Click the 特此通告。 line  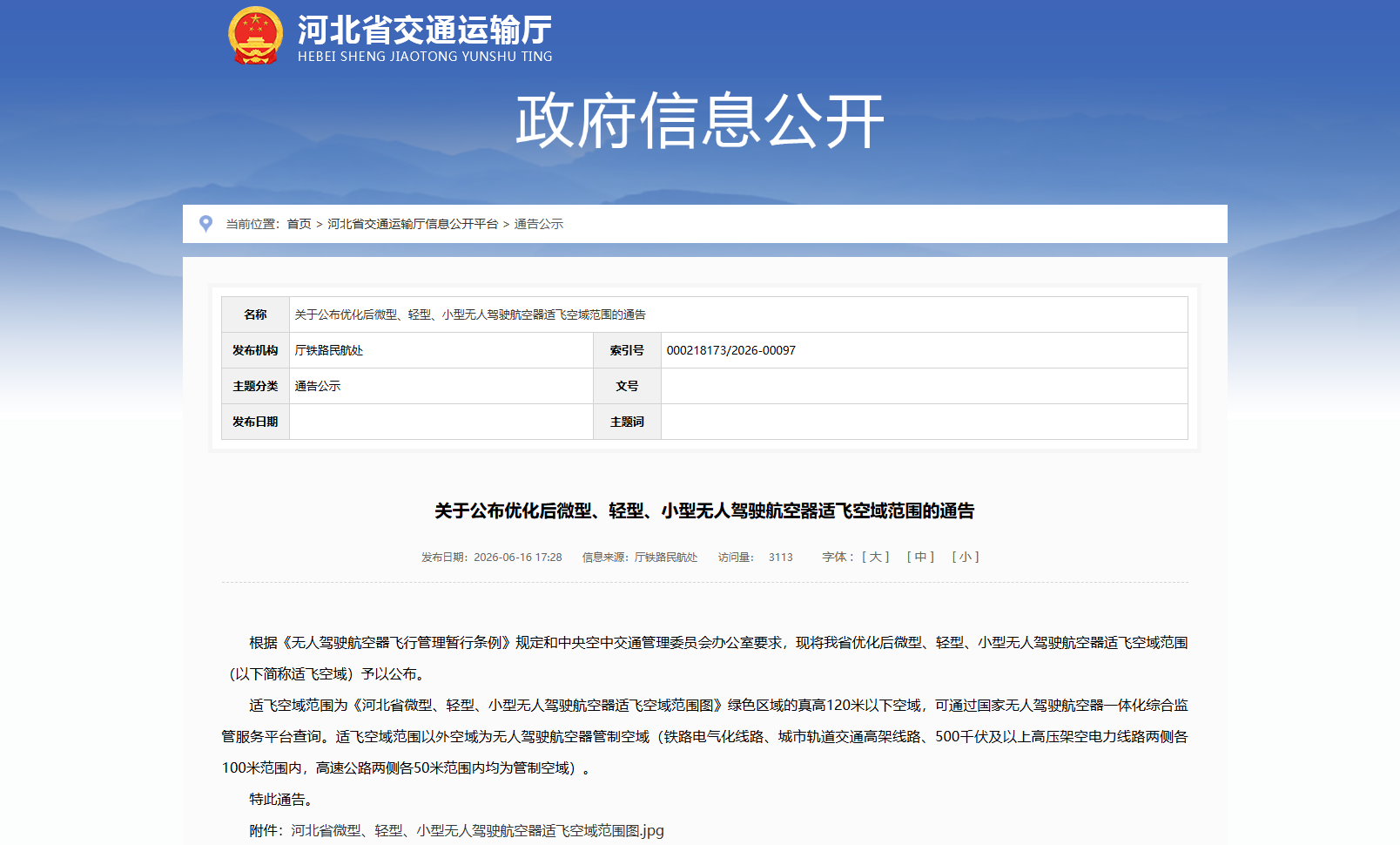284,799
